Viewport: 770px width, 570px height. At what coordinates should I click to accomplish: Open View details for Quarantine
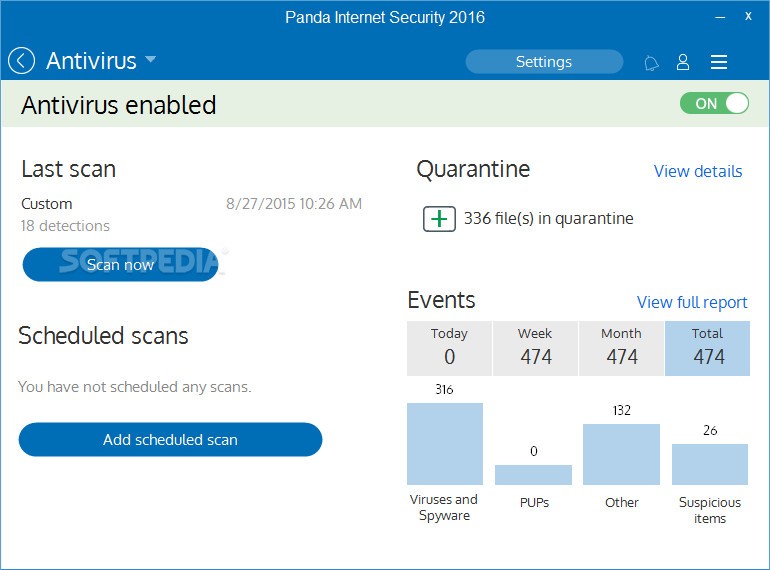point(697,171)
